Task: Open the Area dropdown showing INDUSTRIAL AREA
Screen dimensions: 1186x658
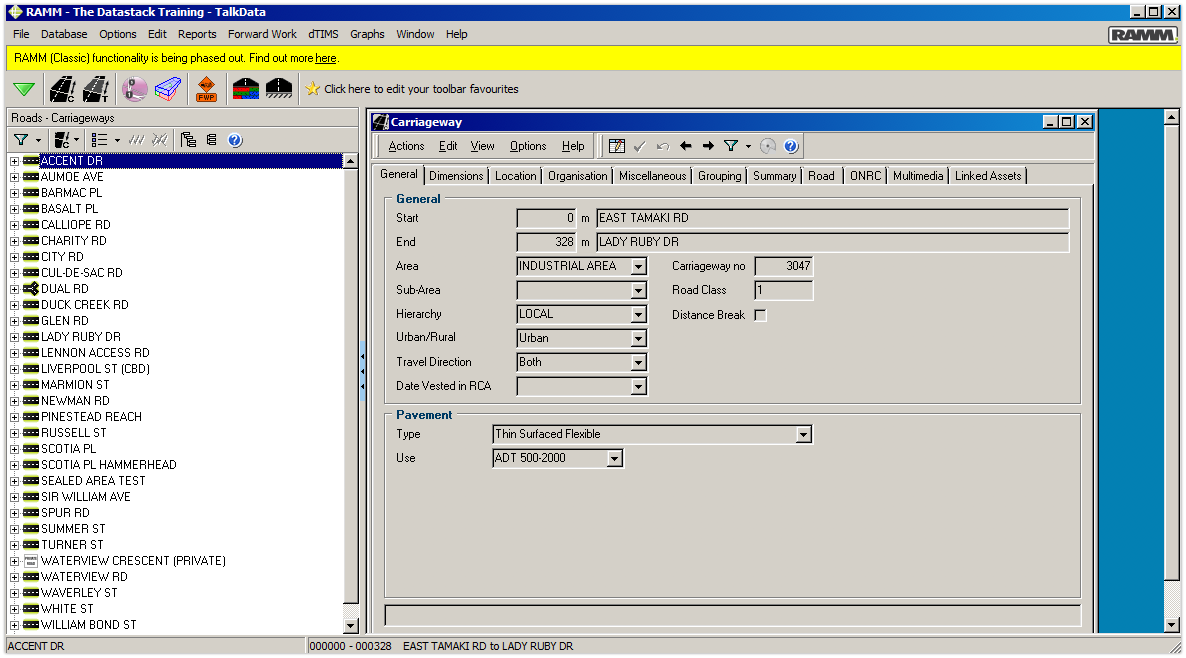Action: point(640,266)
